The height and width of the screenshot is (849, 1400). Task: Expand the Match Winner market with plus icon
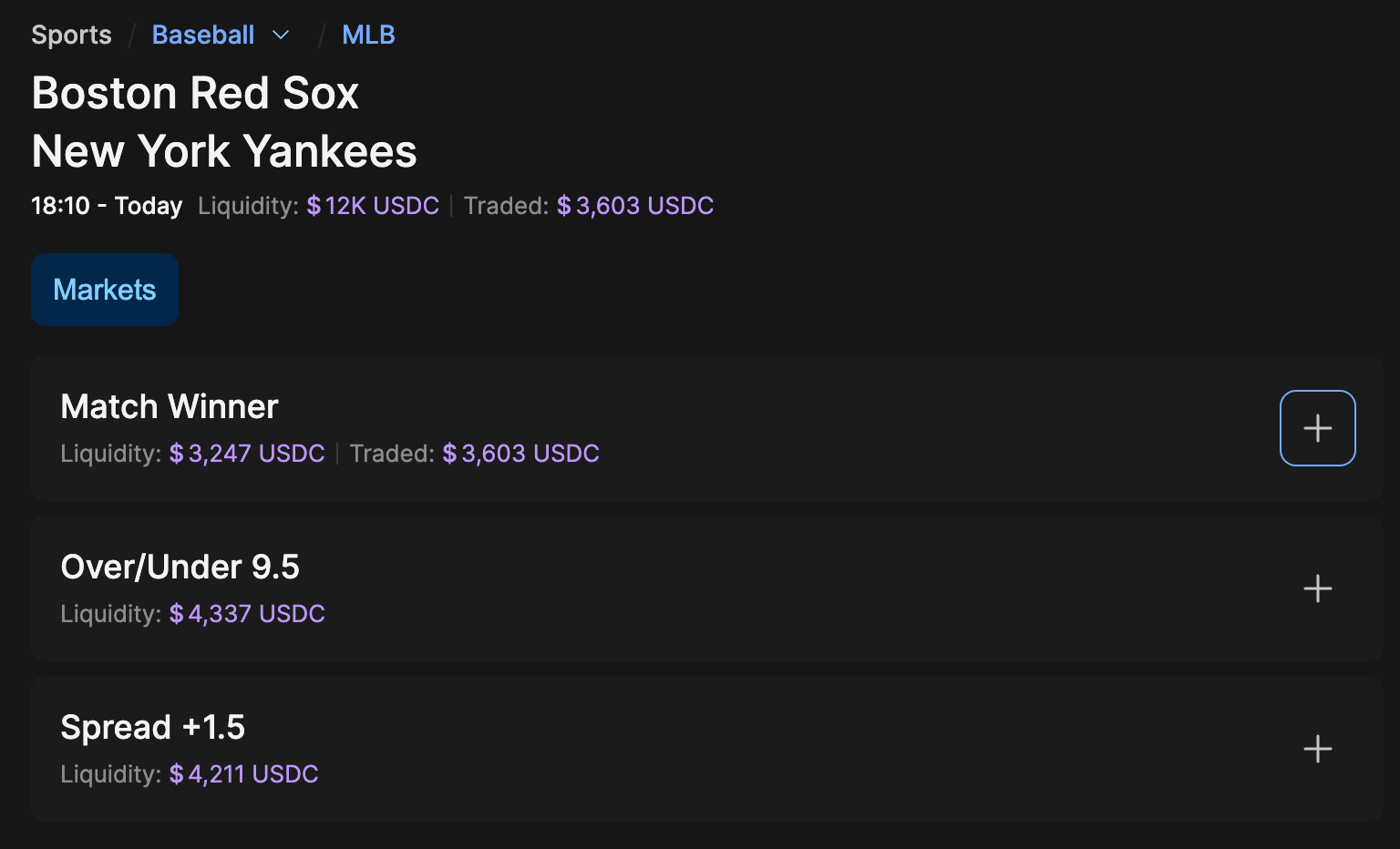click(x=1317, y=428)
